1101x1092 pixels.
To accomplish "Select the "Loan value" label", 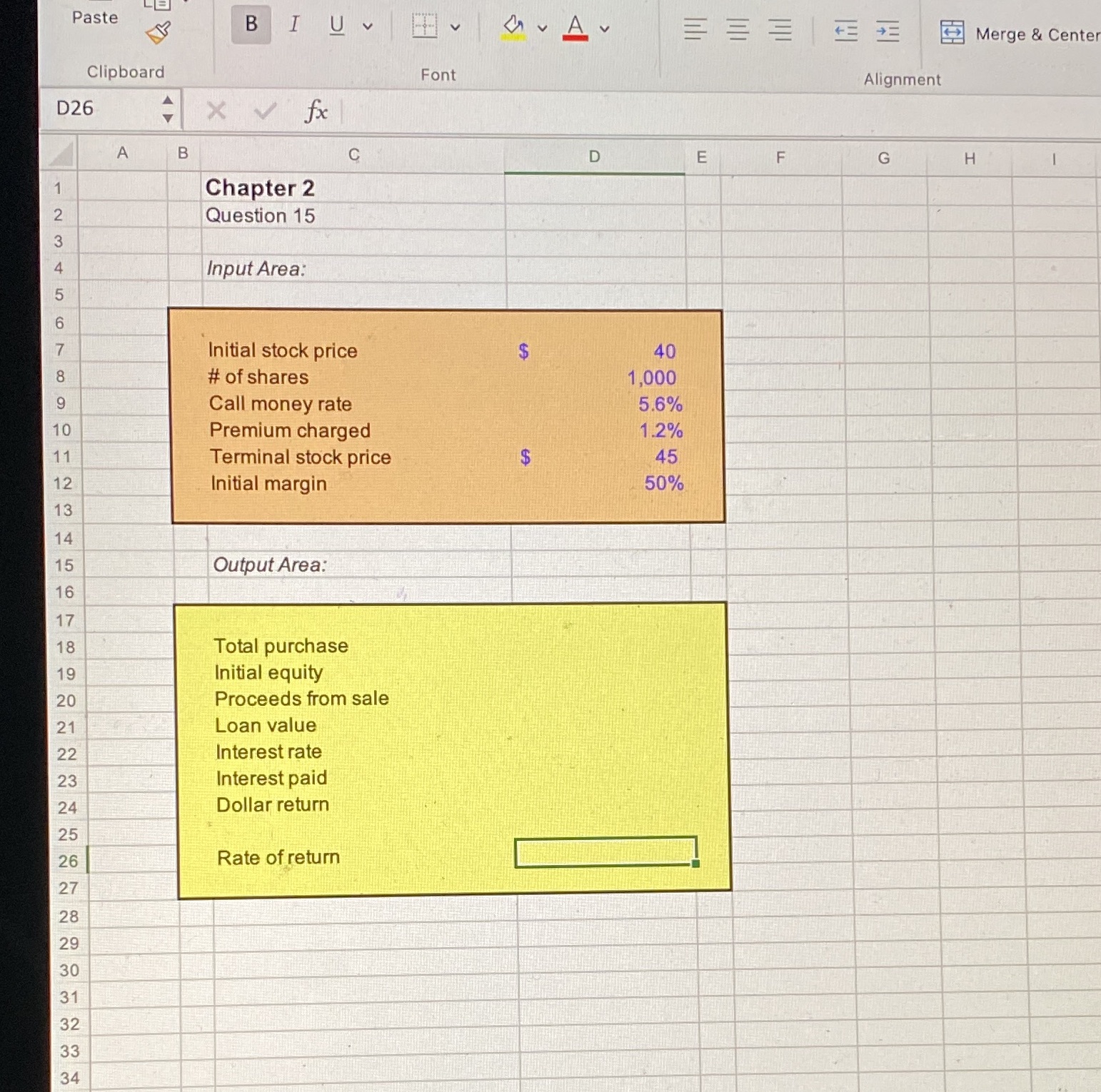I will (266, 725).
